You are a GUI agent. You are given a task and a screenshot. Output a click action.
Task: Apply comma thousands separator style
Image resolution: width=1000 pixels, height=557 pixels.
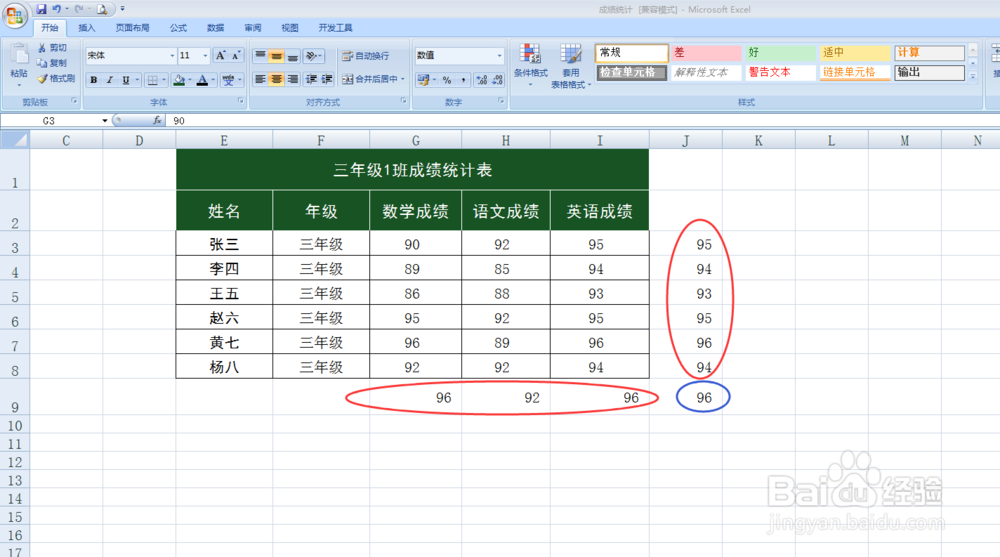pos(463,80)
